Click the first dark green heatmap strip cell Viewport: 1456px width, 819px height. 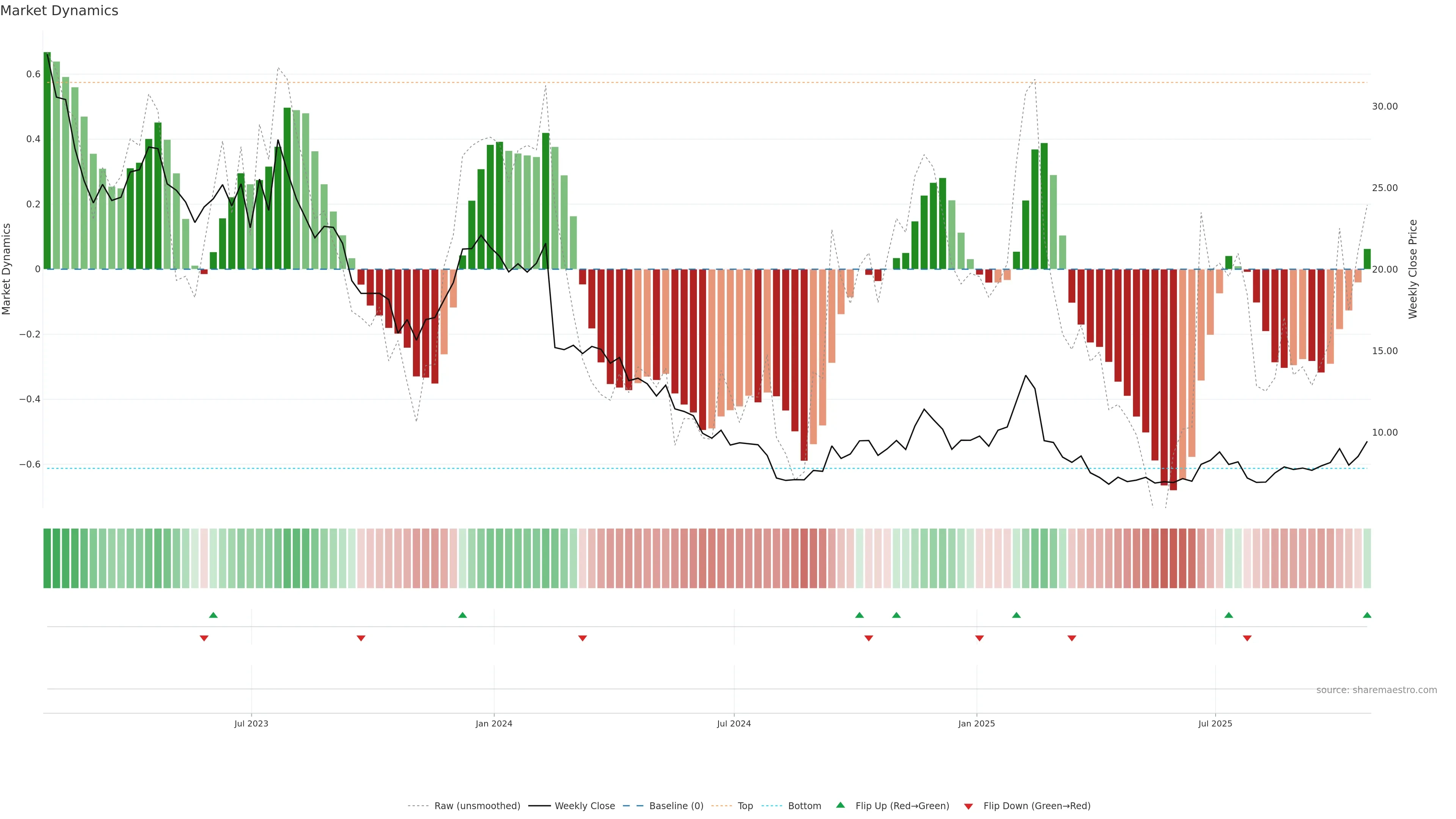(47, 558)
